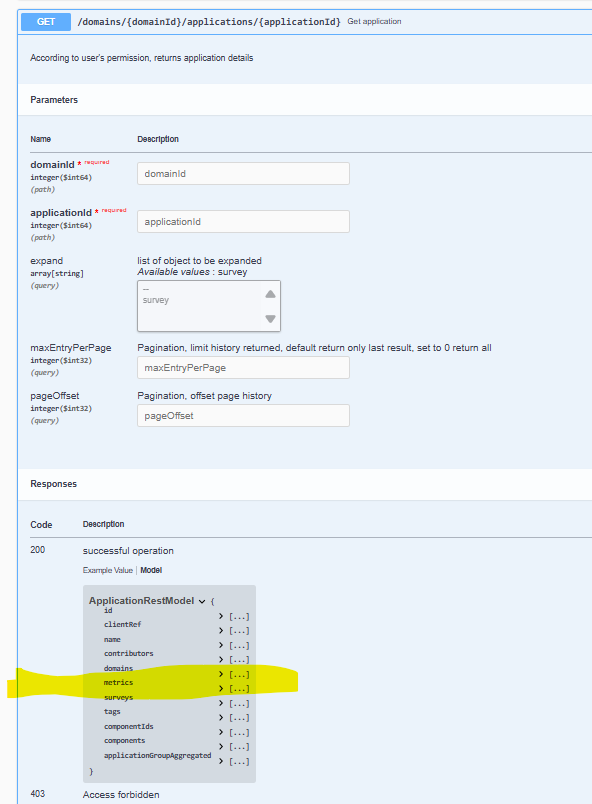Focus the domainId input field

(243, 174)
